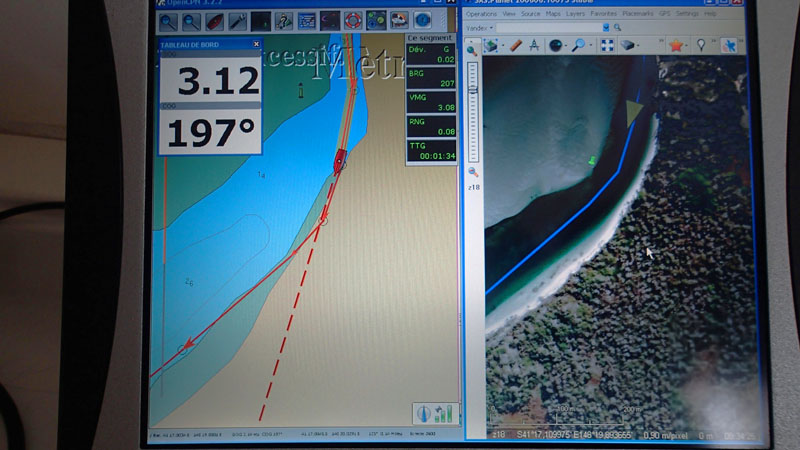Screen dimensions: 800x450
Task: Open the route manager list icon
Action: [x=307, y=22]
